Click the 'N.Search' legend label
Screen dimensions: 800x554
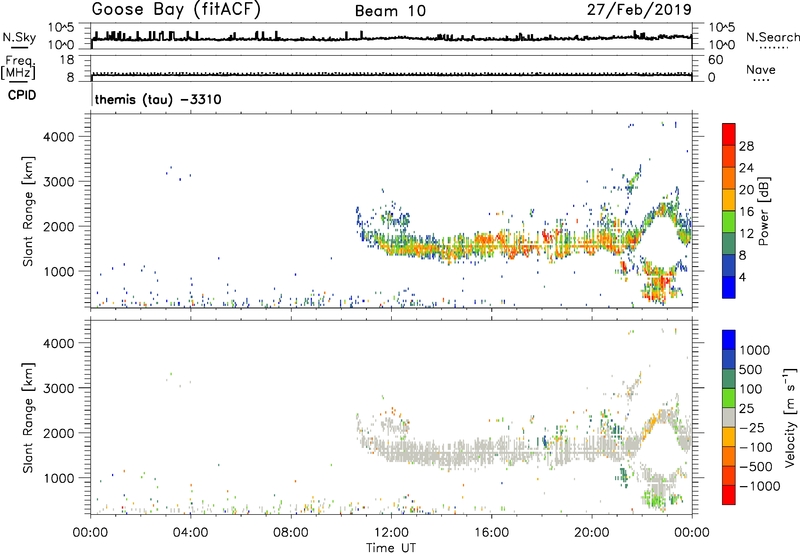pyautogui.click(x=772, y=37)
